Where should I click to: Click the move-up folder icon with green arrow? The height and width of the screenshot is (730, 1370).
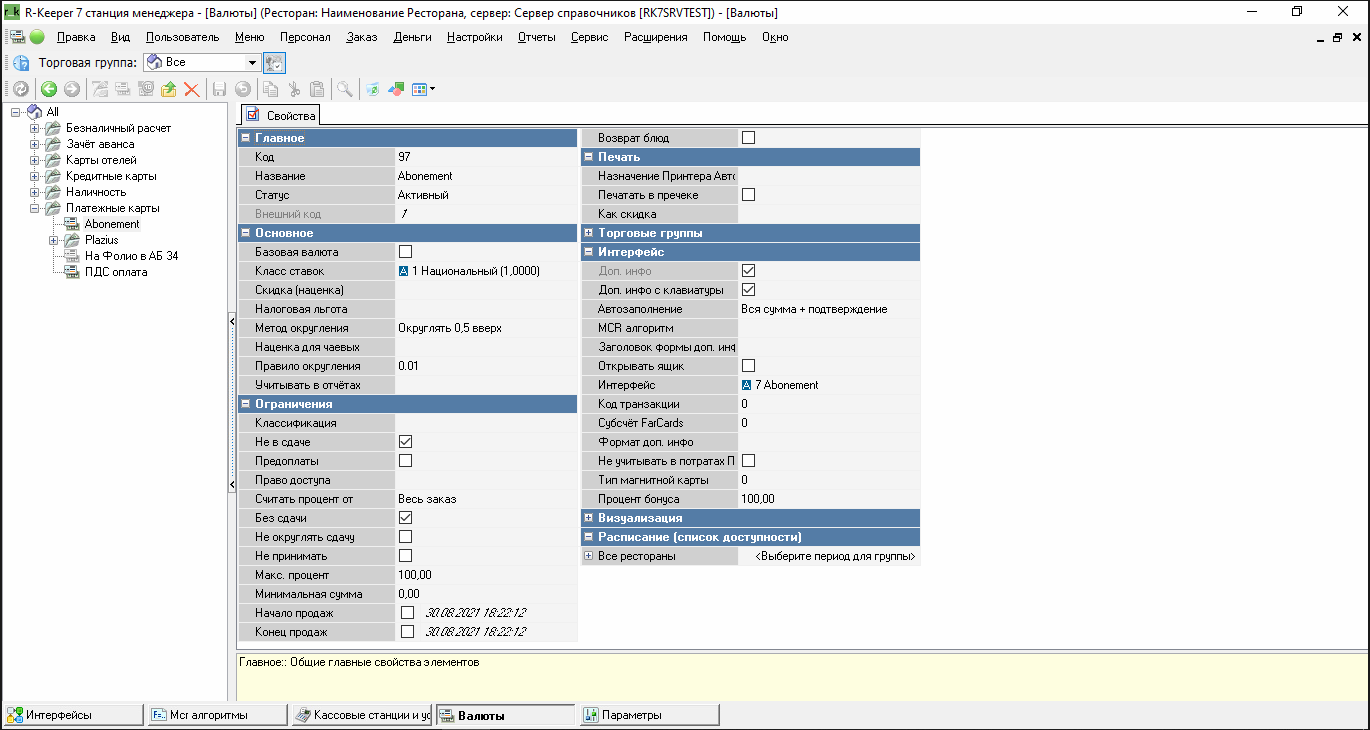tap(168, 89)
